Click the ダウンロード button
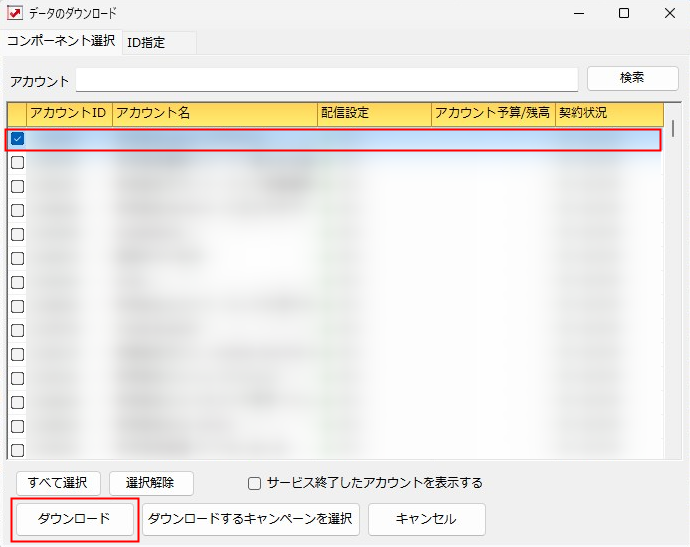 74,519
